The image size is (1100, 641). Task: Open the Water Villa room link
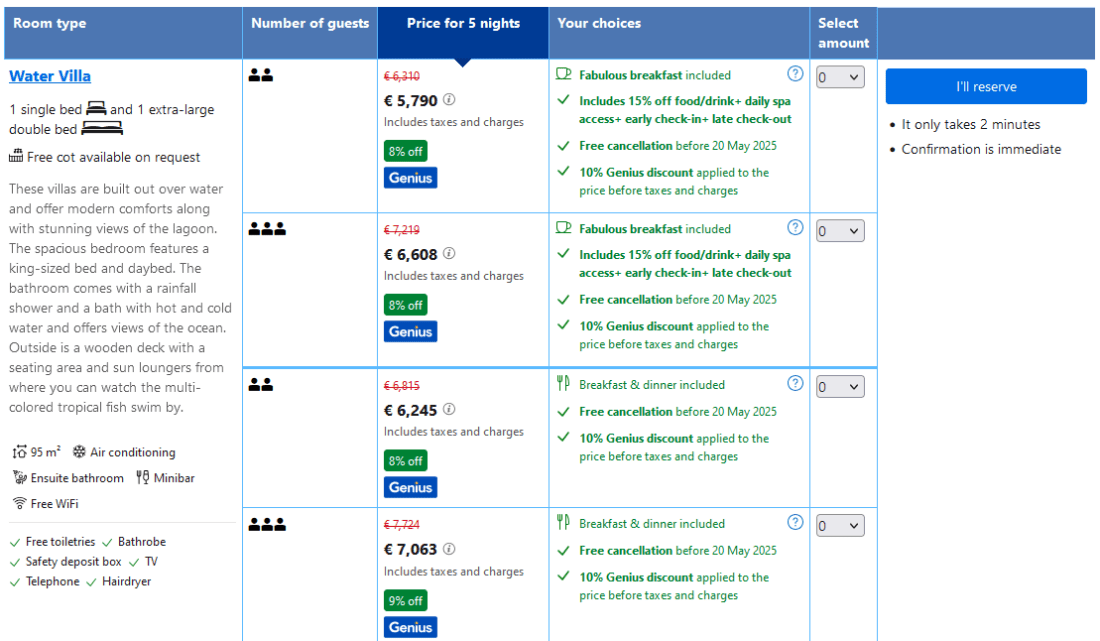coord(50,76)
